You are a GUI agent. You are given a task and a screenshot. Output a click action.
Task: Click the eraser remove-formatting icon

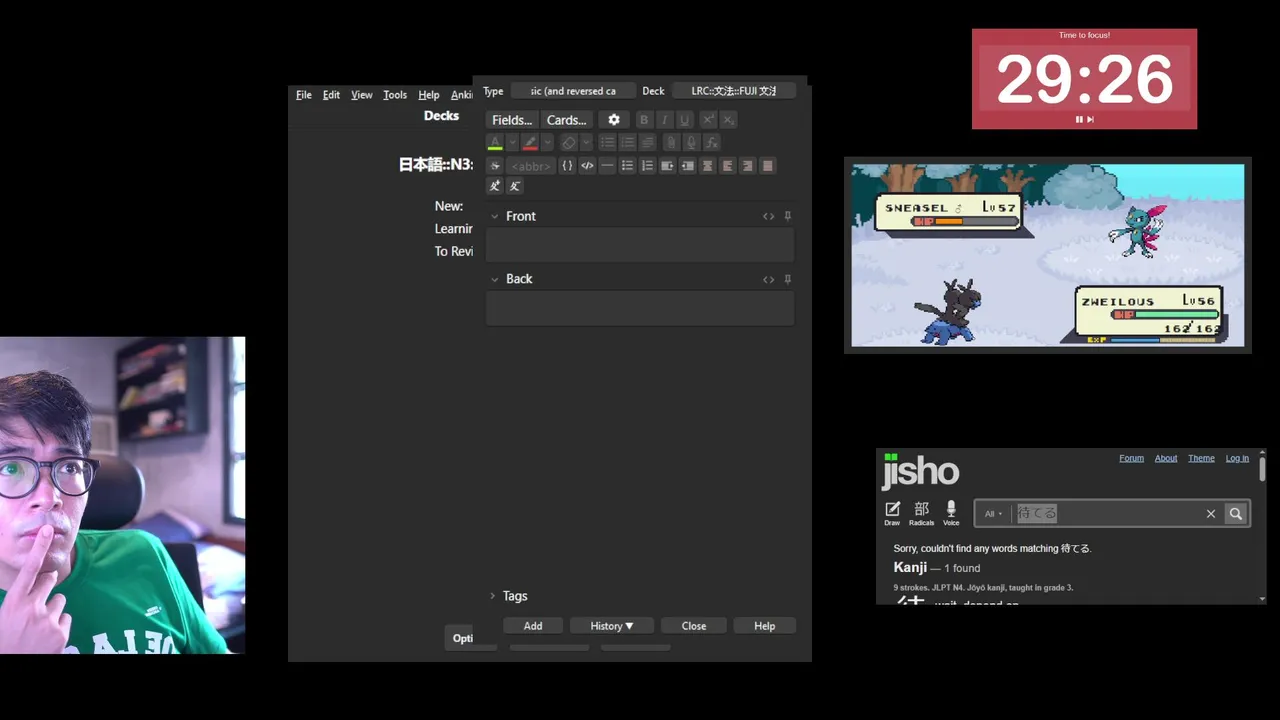point(568,143)
